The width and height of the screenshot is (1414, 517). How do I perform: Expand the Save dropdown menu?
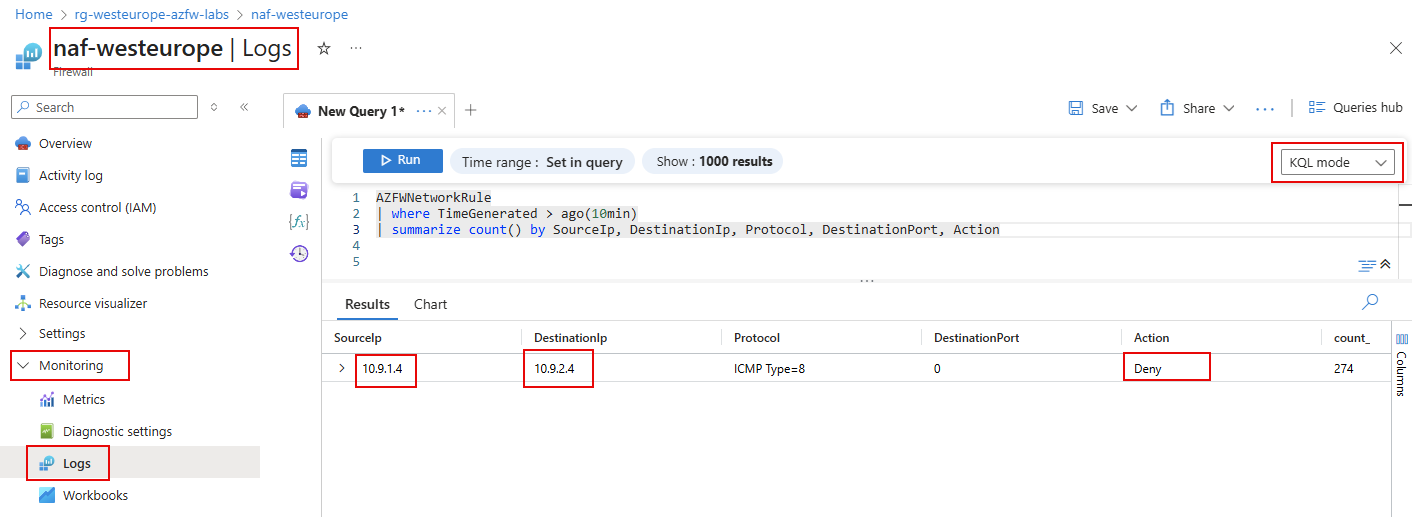coord(1132,108)
